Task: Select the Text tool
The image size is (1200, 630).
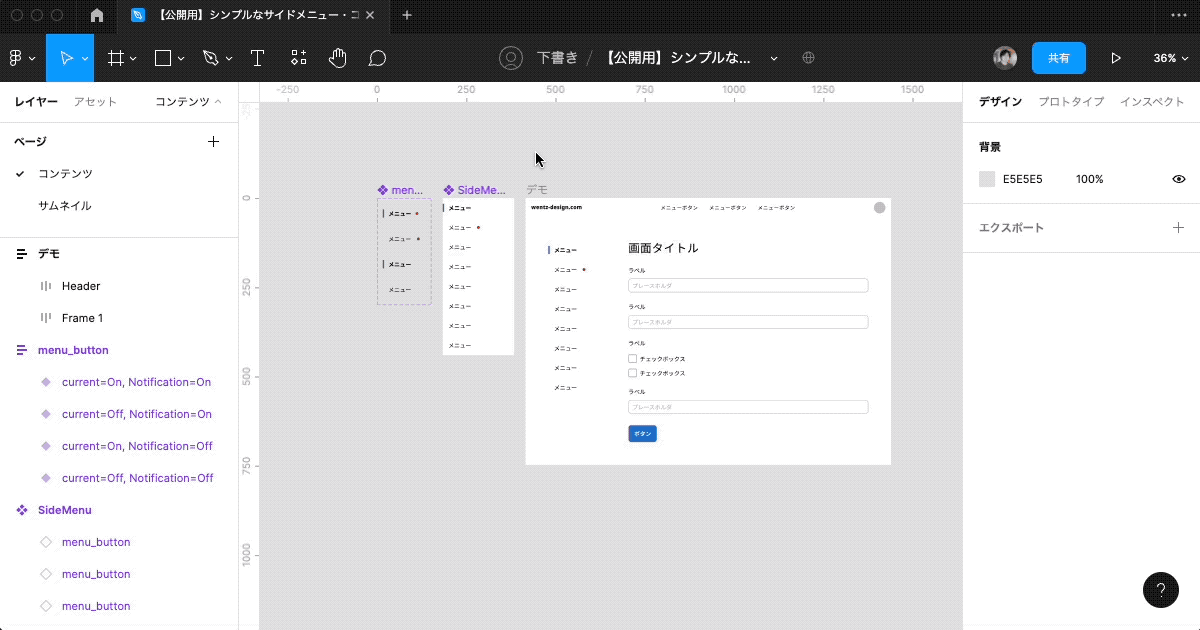Action: pyautogui.click(x=257, y=58)
